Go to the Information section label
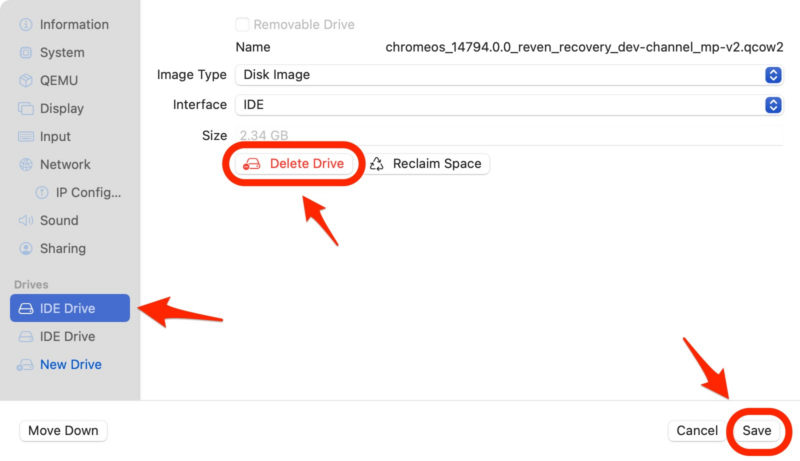 74,24
